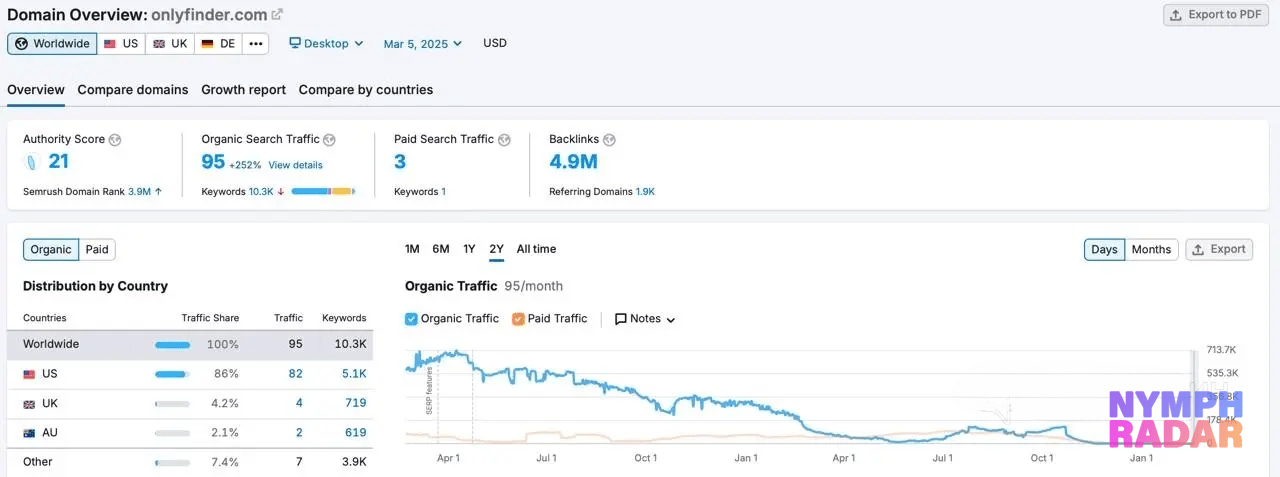Click the Desktop monitor icon

295,43
